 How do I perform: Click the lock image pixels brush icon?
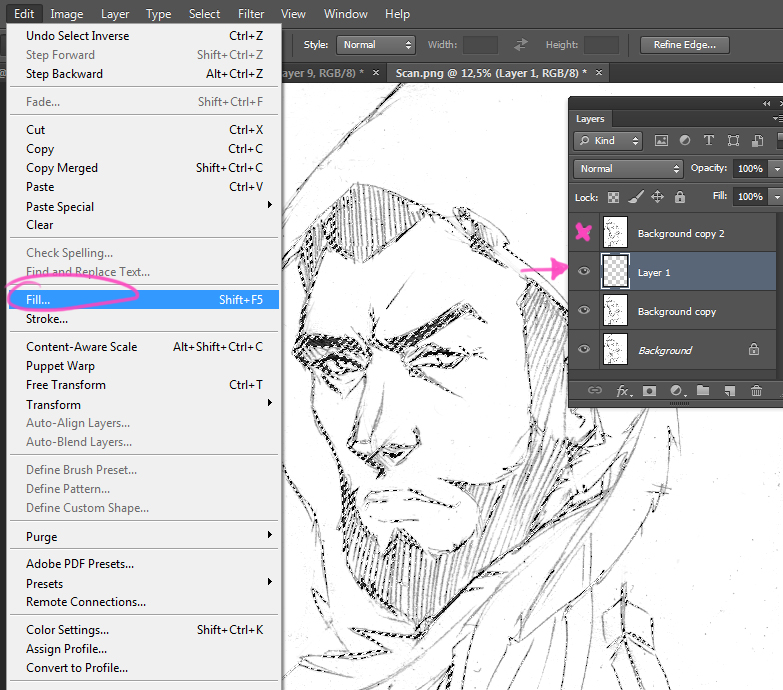[635, 197]
